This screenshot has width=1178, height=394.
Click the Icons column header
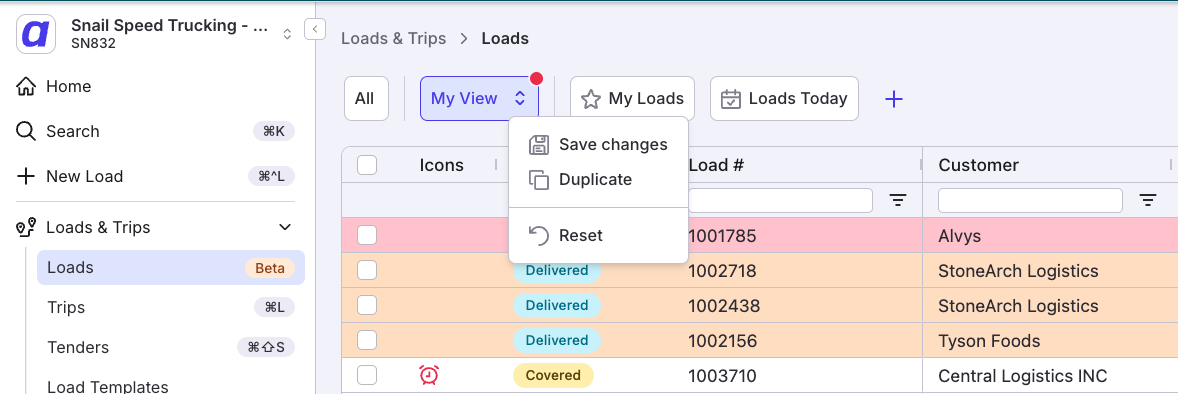coord(442,165)
